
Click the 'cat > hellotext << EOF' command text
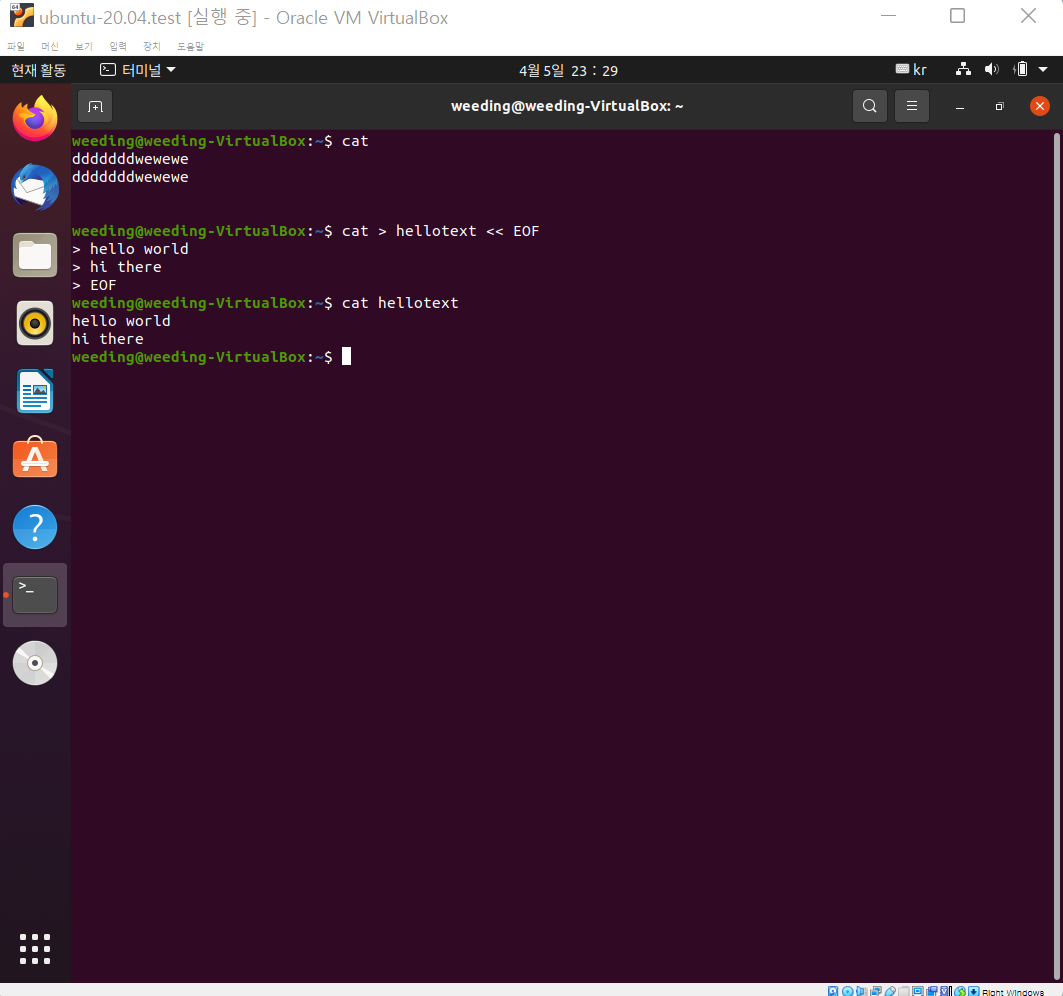441,231
